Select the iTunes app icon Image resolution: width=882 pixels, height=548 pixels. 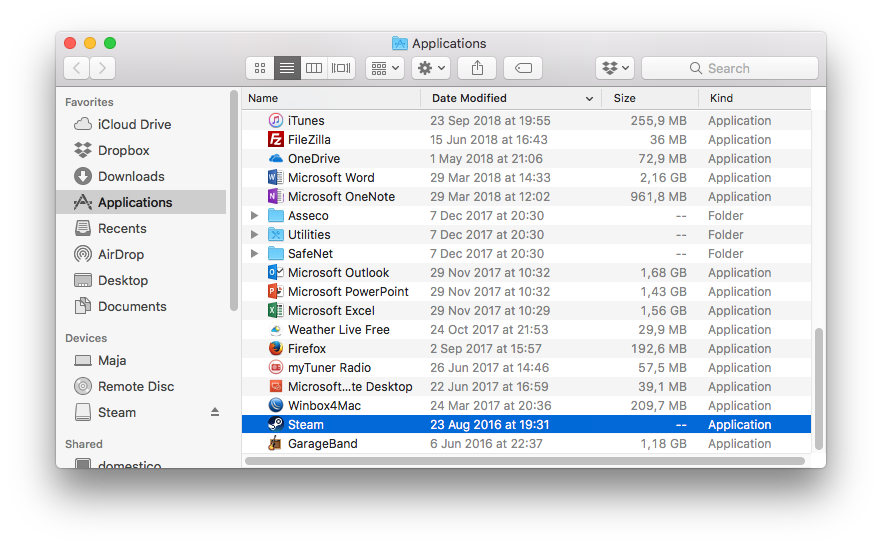pos(276,121)
